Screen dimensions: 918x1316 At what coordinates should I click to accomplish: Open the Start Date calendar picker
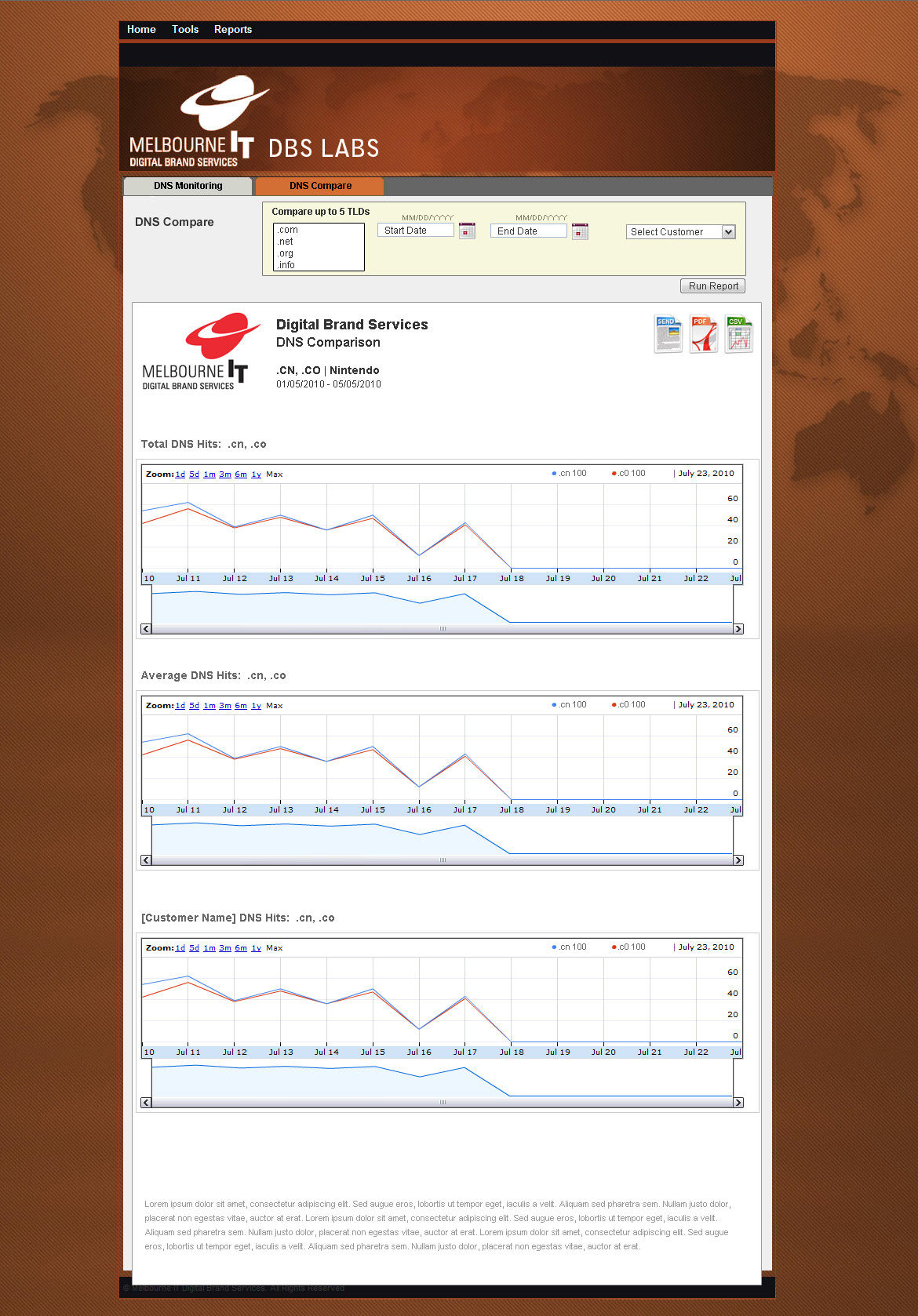coord(467,231)
